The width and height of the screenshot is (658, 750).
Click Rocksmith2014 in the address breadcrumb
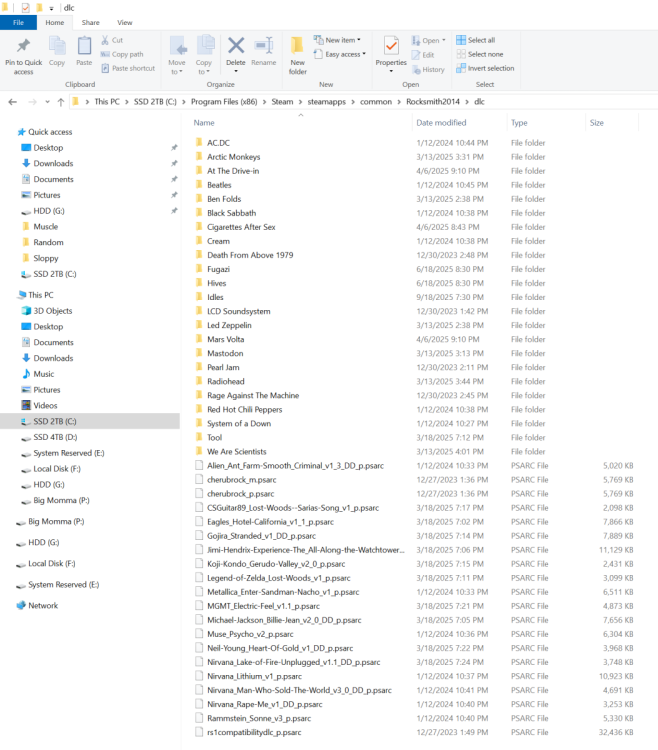pos(433,102)
